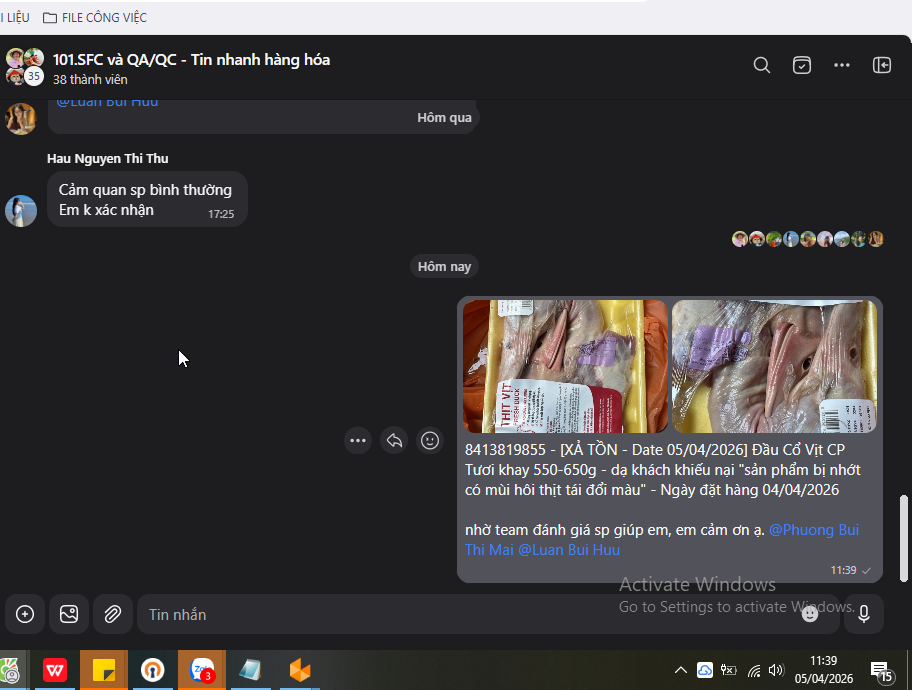
Task: Click the group title 101.SFC và QA/QC
Action: (x=191, y=59)
